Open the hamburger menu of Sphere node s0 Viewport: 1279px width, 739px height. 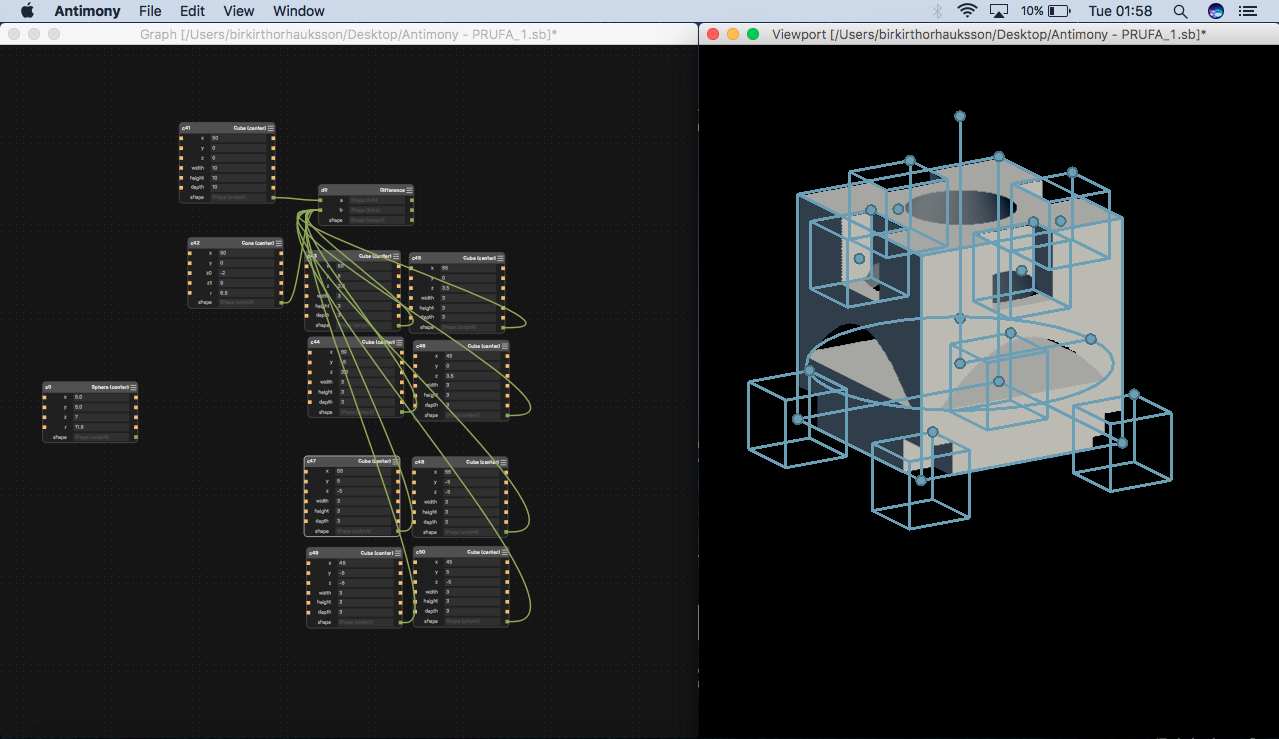[134, 387]
